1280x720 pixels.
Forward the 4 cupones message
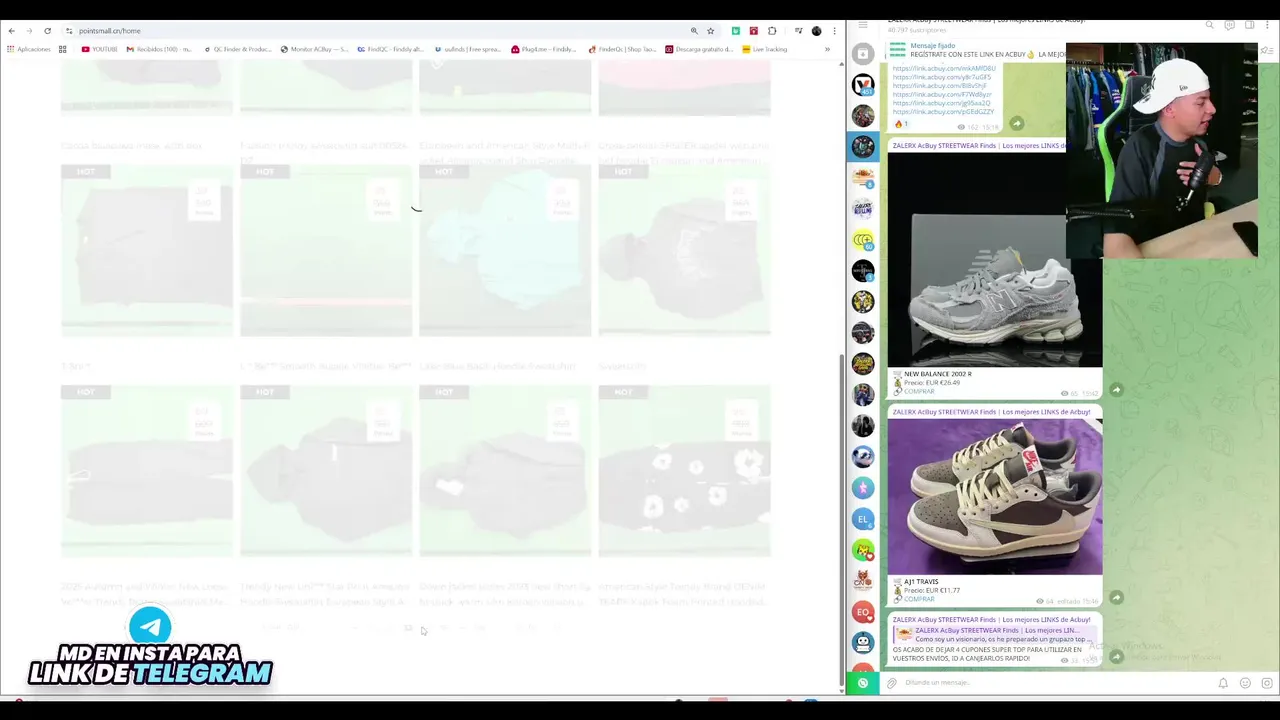point(1116,657)
